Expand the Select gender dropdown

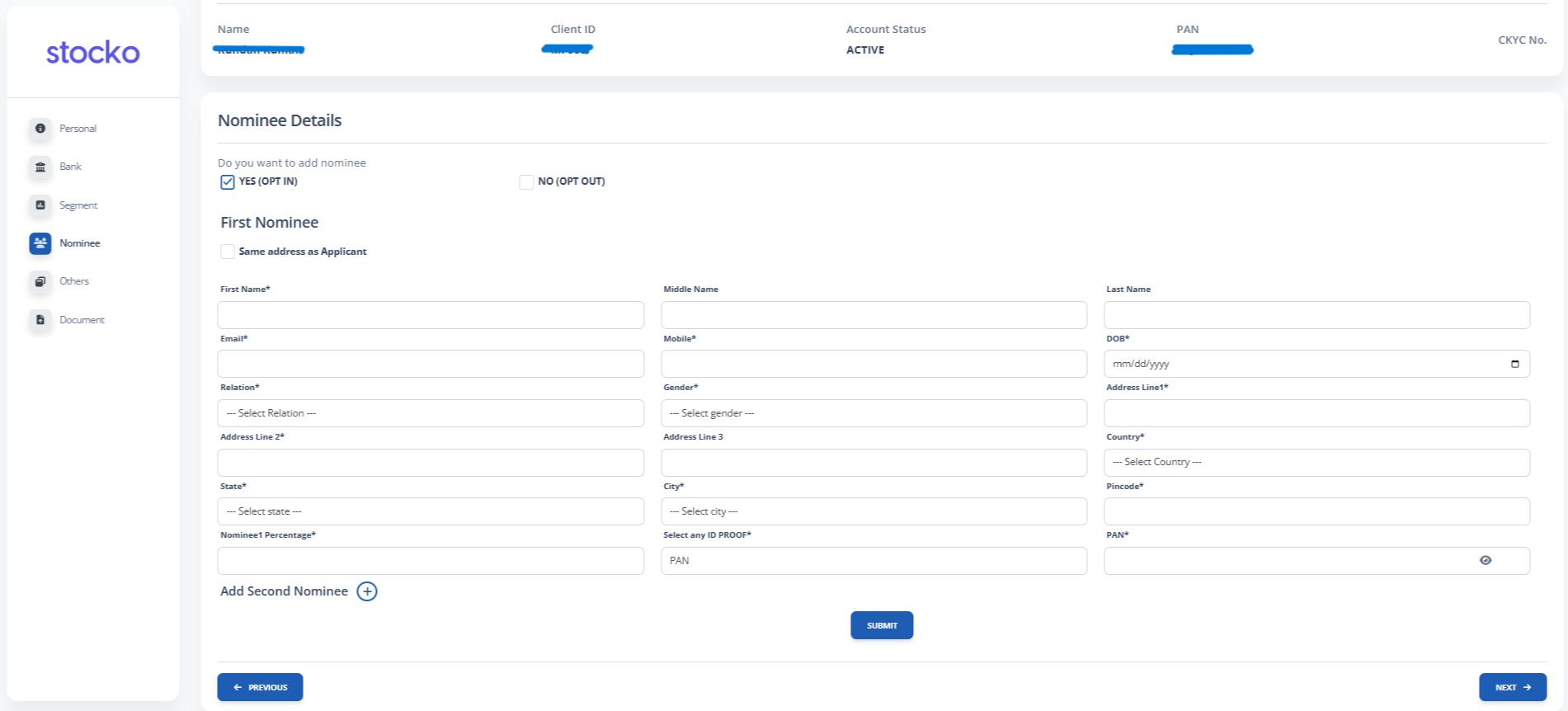pos(873,413)
